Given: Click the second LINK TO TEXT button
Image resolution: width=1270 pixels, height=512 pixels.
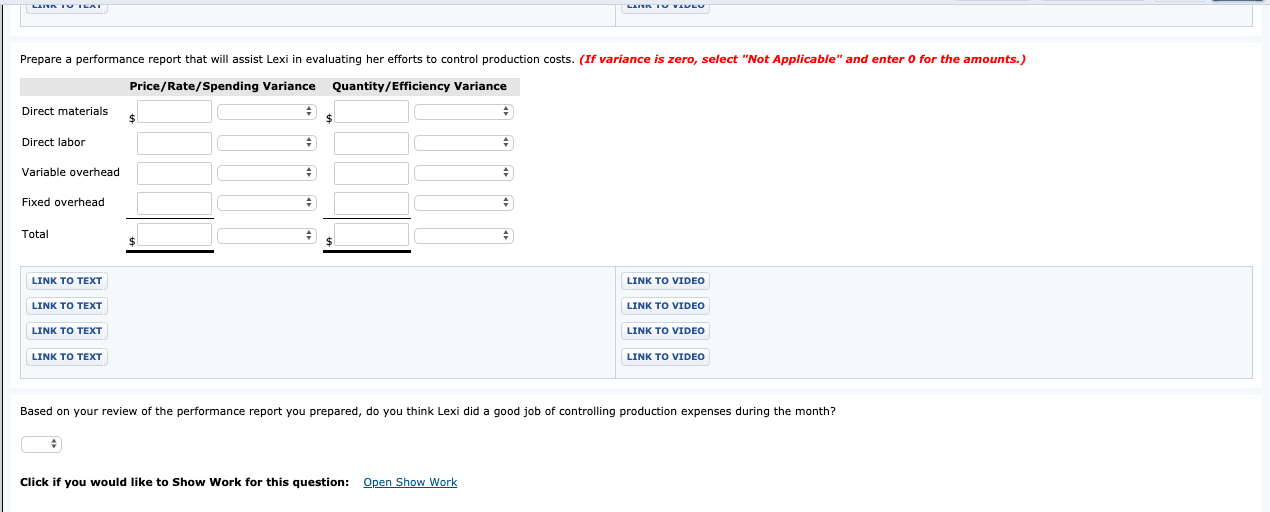Looking at the screenshot, I should coord(67,306).
